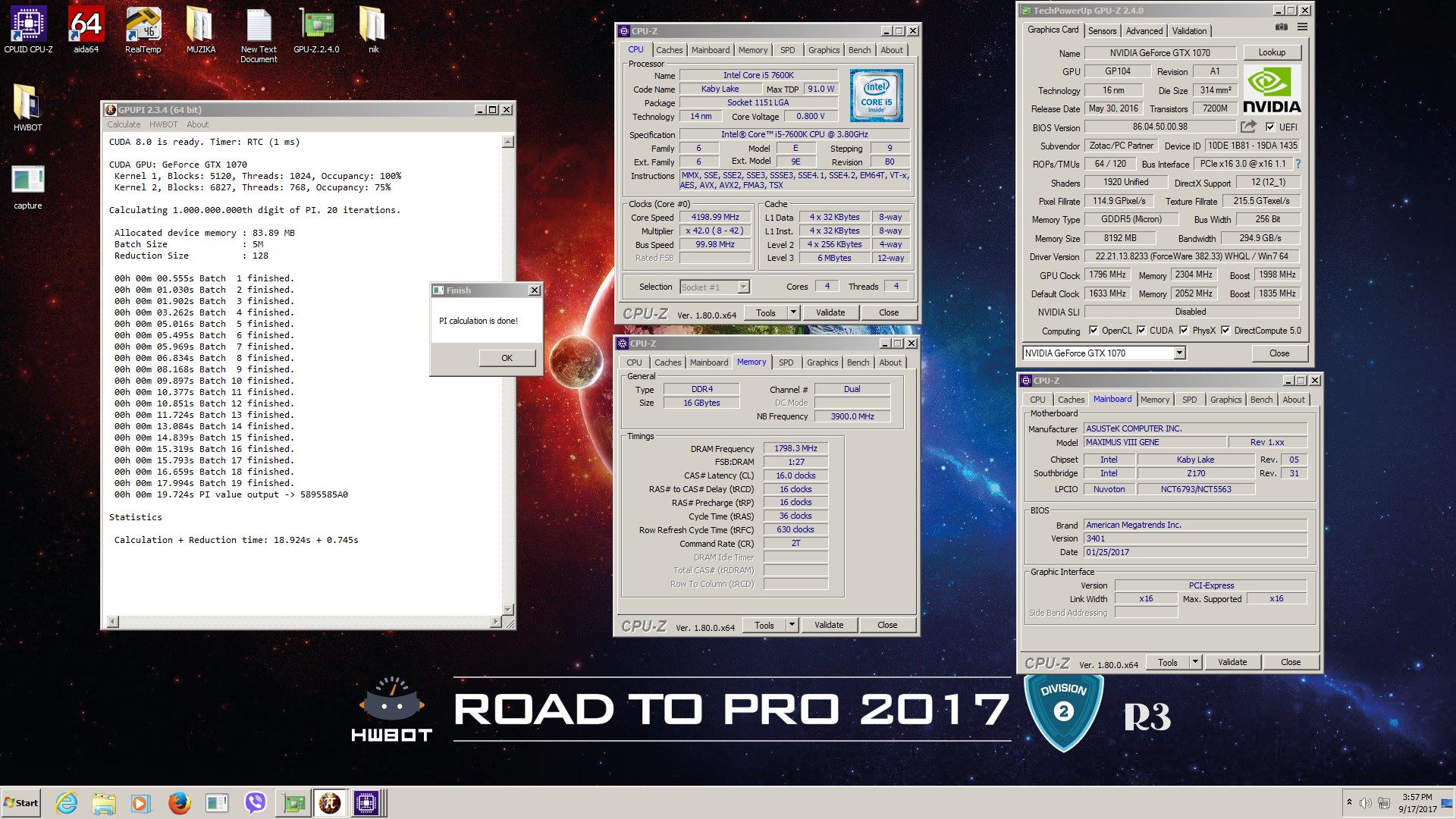Viewport: 1456px width, 819px height.
Task: Toggle the UEFI checkbox in GPU-Z
Action: [x=1270, y=127]
